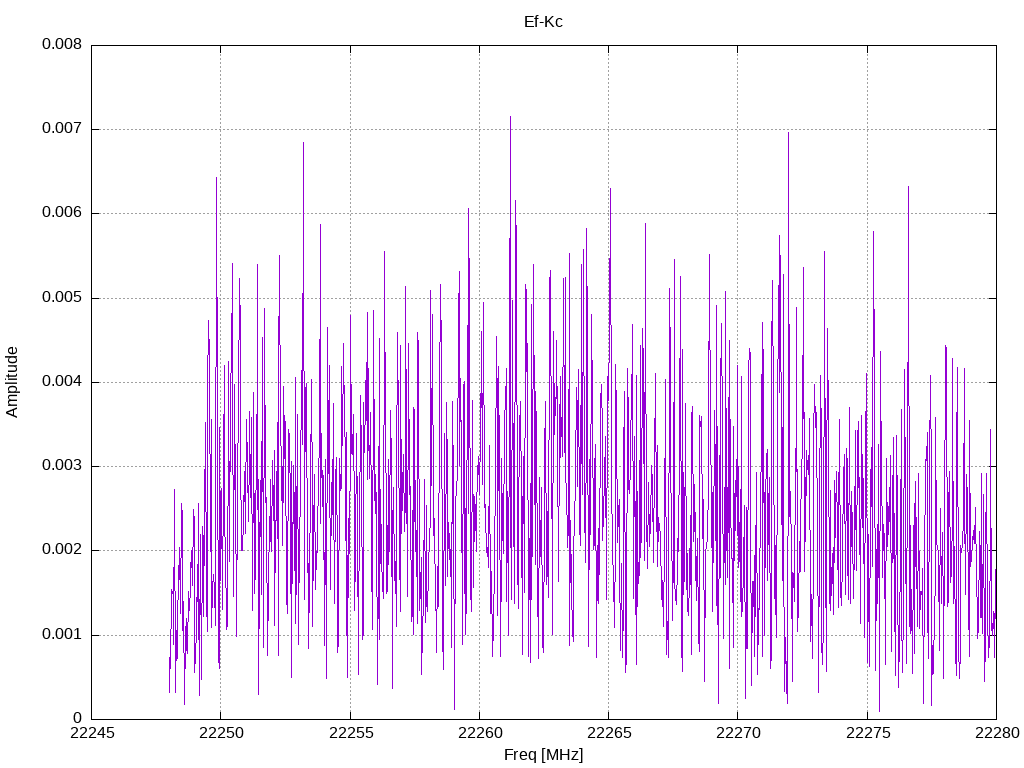Image resolution: width=1024 pixels, height=768 pixels.
Task: Click the 0.005 y-axis tick label
Action: 62,298
